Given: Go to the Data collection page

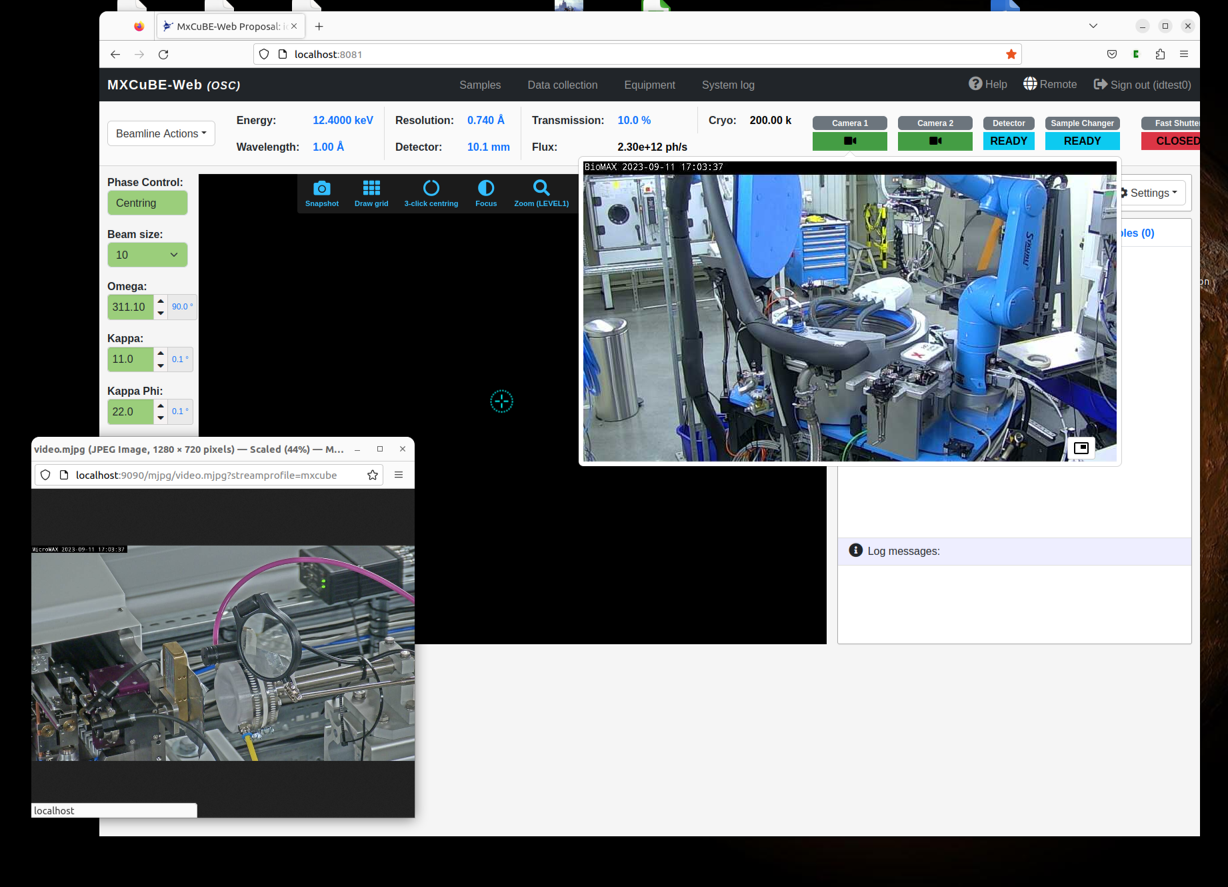Looking at the screenshot, I should [562, 85].
